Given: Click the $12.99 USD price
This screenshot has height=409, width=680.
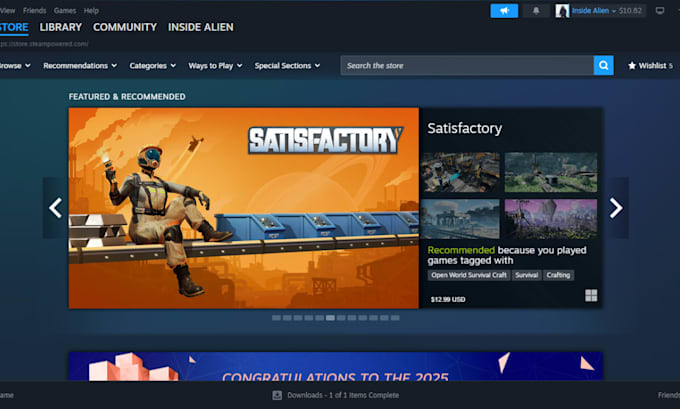Looking at the screenshot, I should pos(448,299).
